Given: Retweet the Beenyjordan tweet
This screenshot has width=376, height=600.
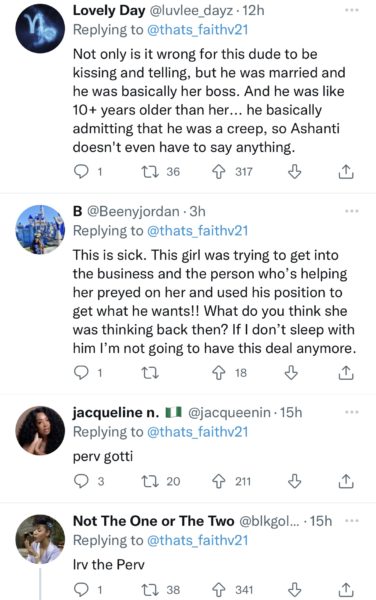Looking at the screenshot, I should coord(150,372).
